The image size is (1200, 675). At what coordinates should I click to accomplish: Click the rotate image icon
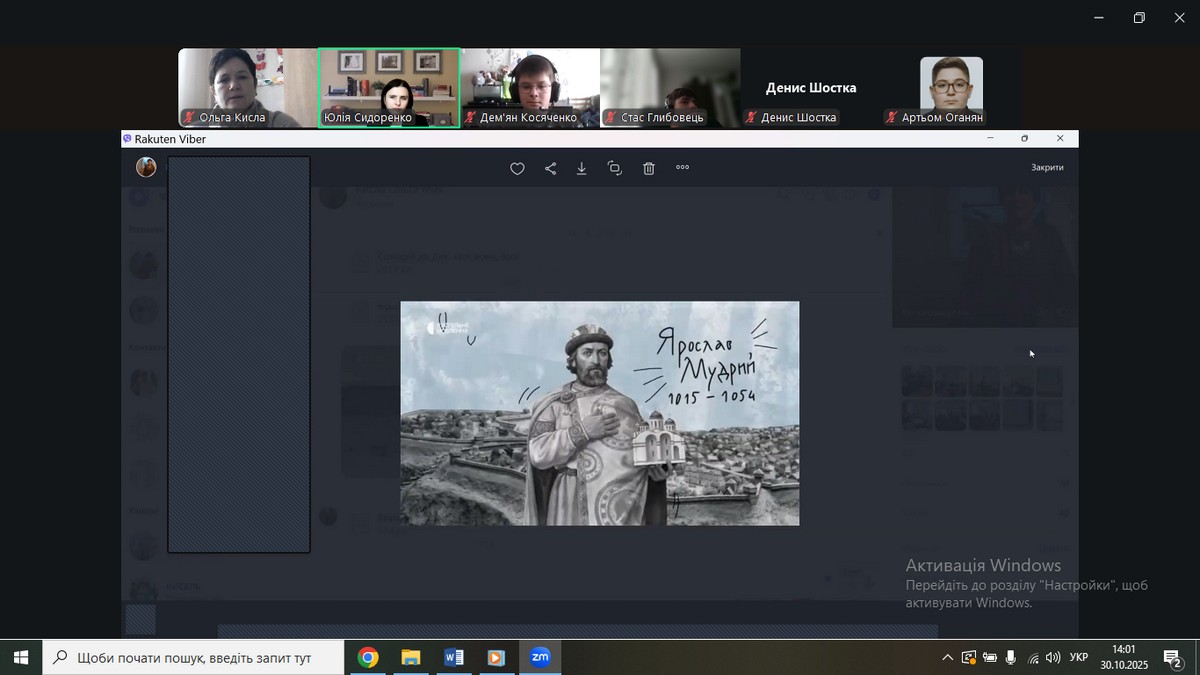click(615, 169)
